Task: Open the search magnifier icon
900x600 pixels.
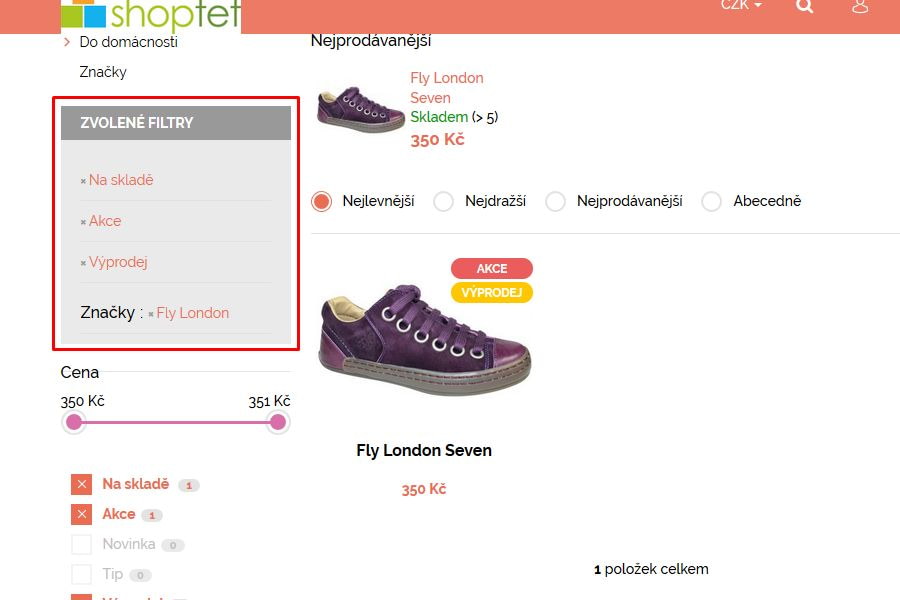Action: [x=804, y=6]
